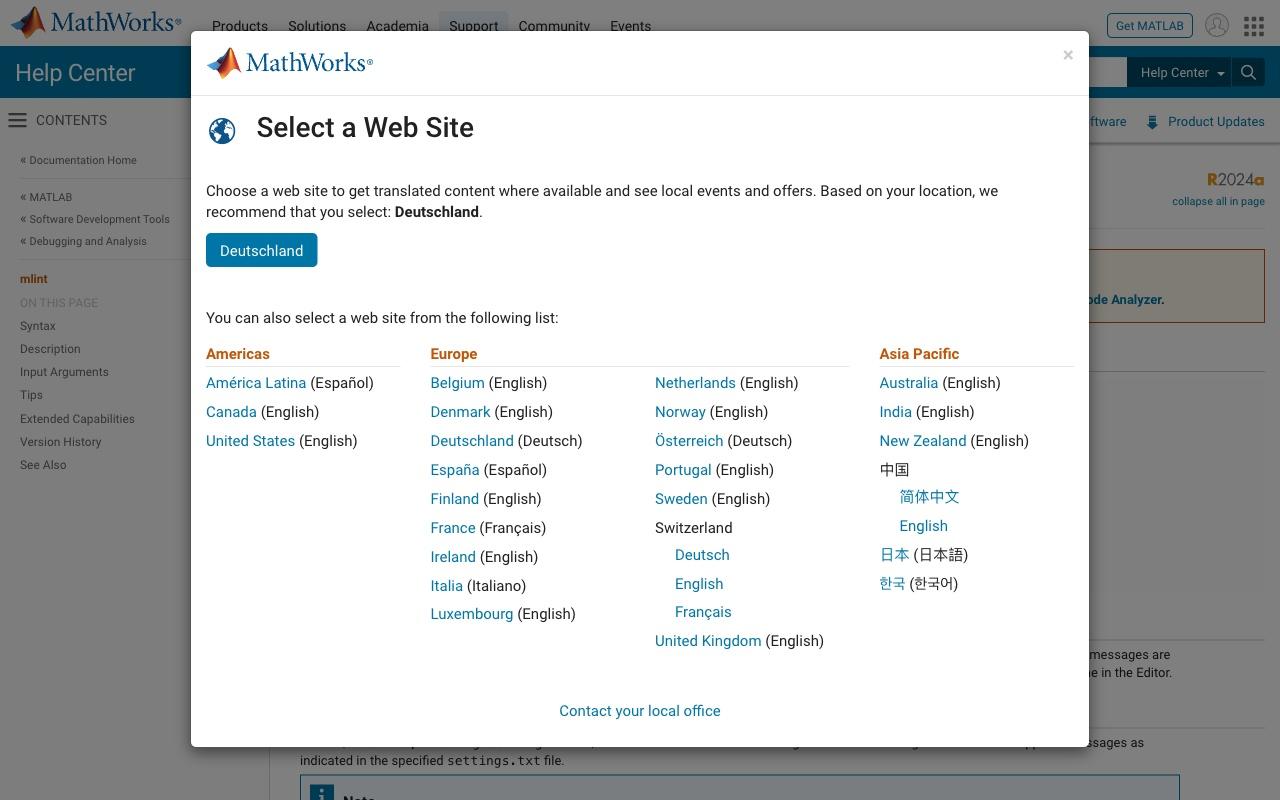Click collapse all in page link
The image size is (1280, 800).
coord(1218,201)
